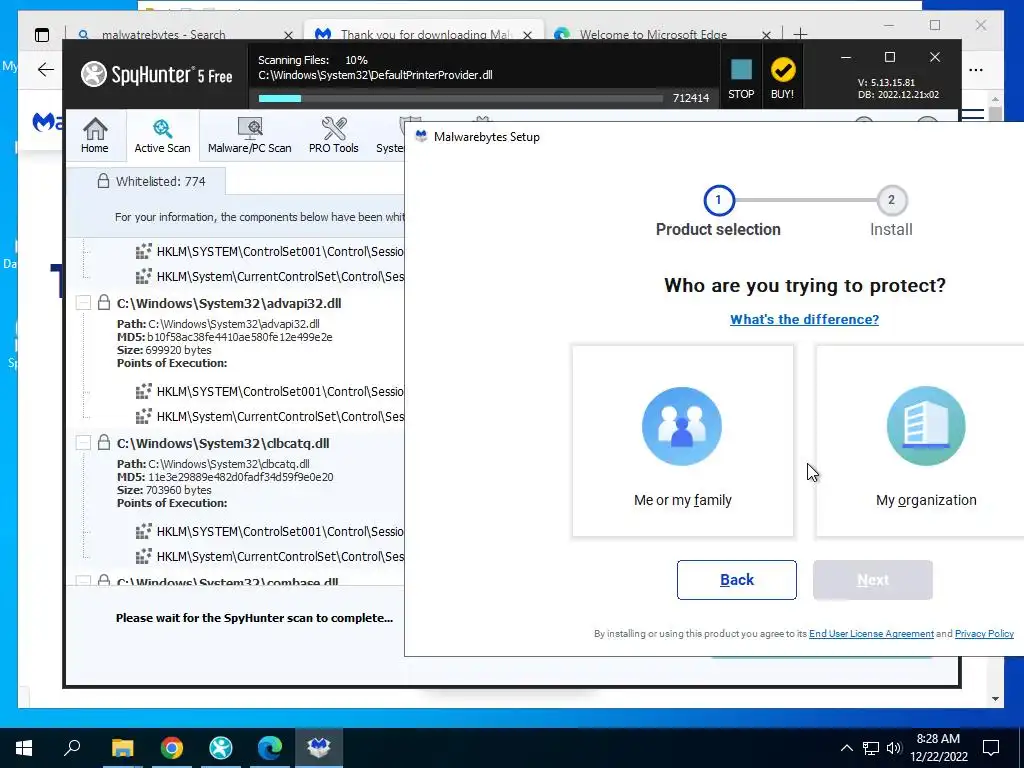Select CurrentControlSet registry row under advapi32.dll

coord(270,417)
